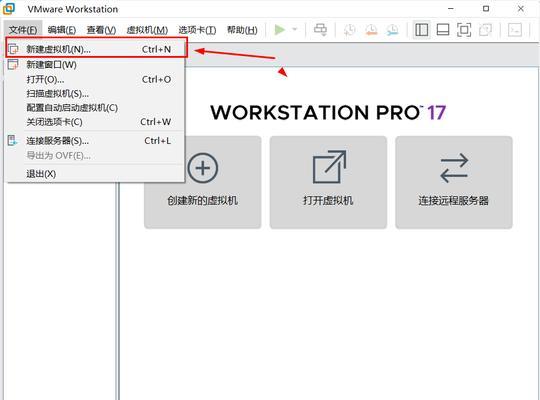Click the Unity mode toolbar icon

pos(485,30)
